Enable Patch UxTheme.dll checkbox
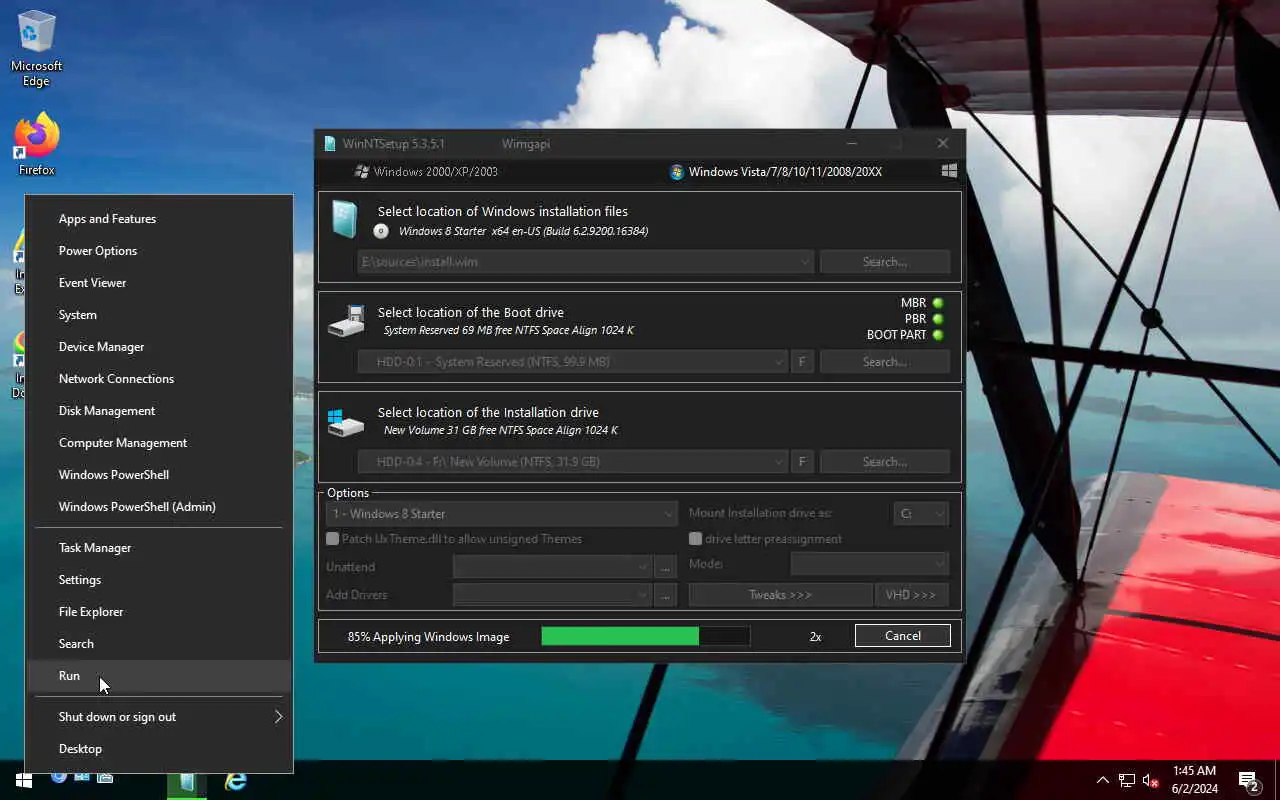The image size is (1280, 800). (333, 539)
